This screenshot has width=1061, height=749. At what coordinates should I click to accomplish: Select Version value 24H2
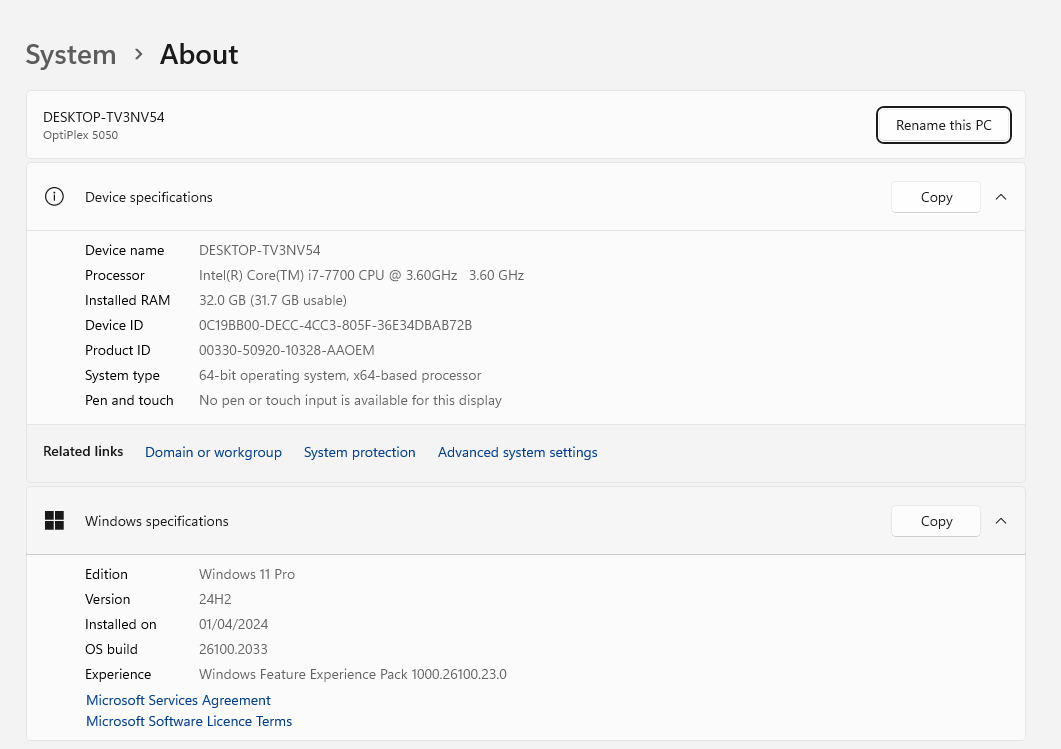coord(215,599)
